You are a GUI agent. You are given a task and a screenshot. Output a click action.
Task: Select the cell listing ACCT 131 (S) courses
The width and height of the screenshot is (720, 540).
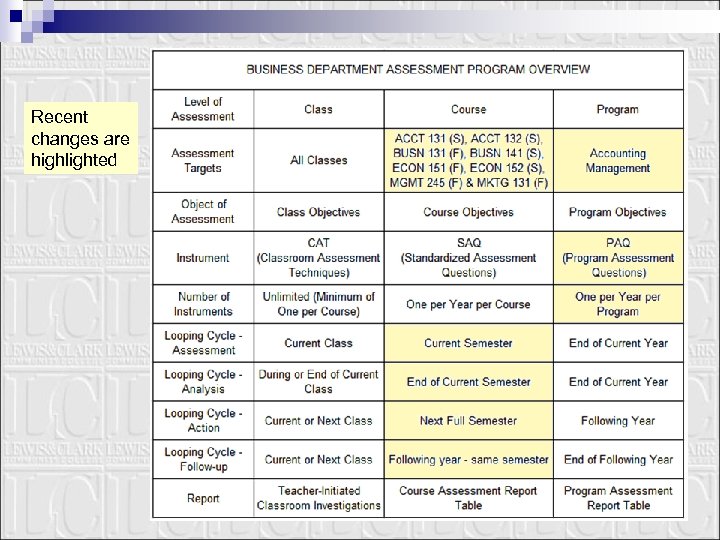point(468,161)
